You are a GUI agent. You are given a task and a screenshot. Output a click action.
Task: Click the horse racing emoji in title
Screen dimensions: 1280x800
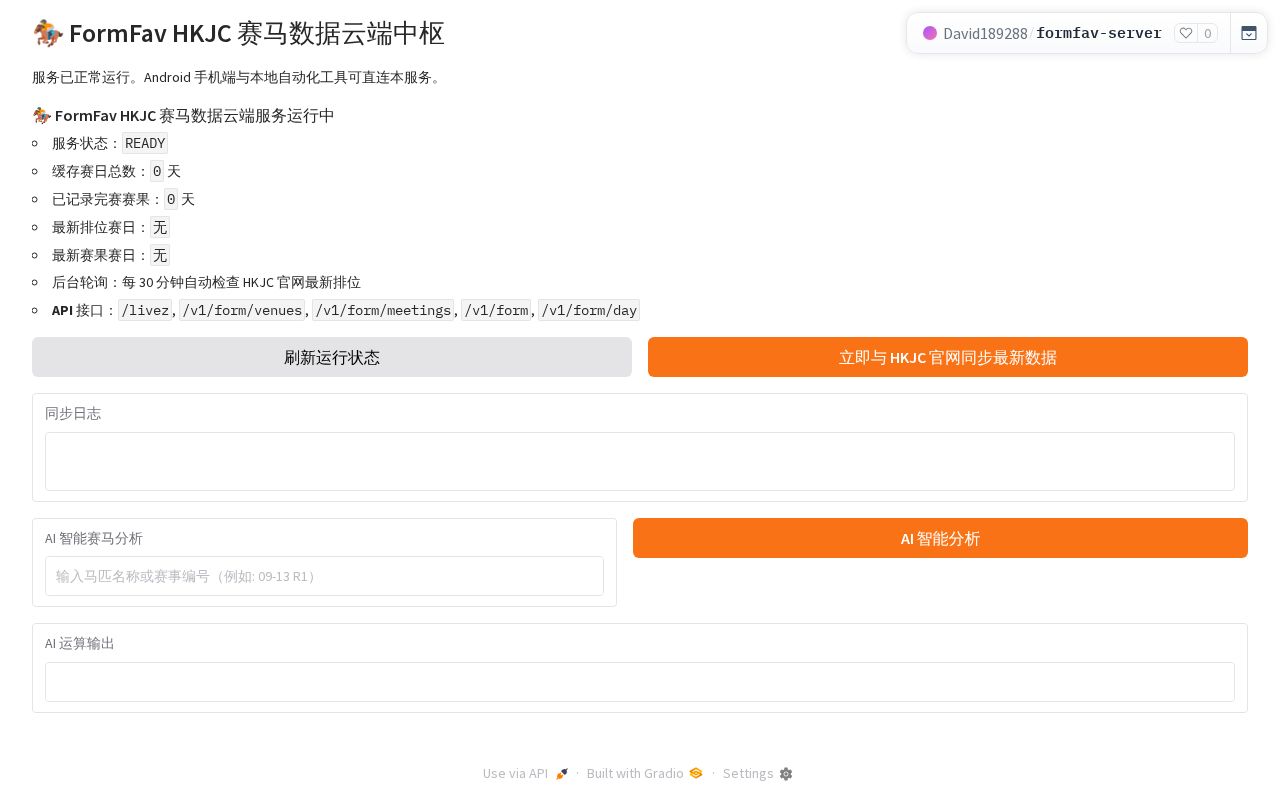pyautogui.click(x=48, y=33)
